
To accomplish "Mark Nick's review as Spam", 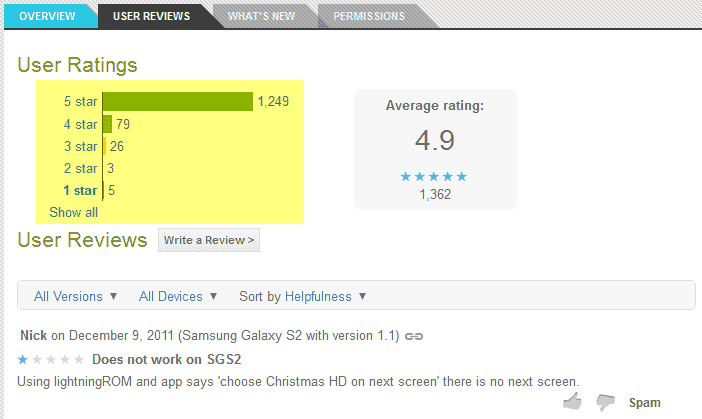I will 644,402.
